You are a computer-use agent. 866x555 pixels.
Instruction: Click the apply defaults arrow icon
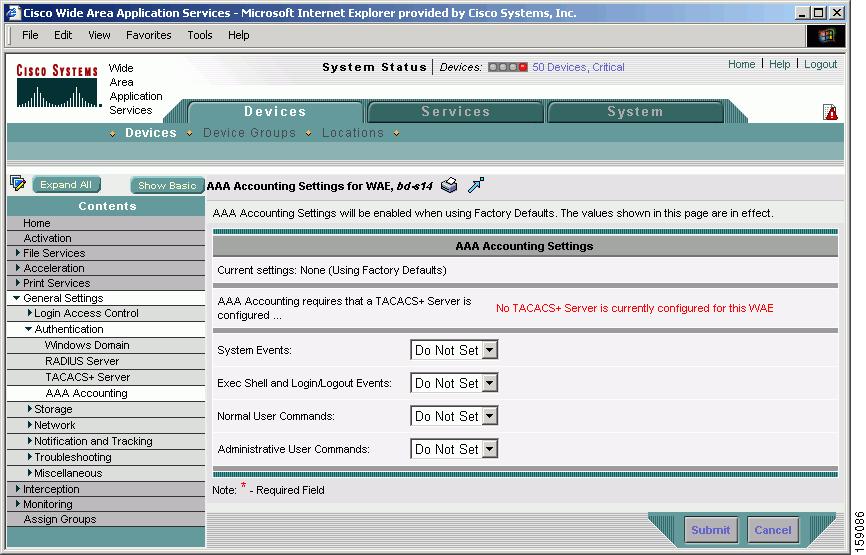tap(476, 185)
